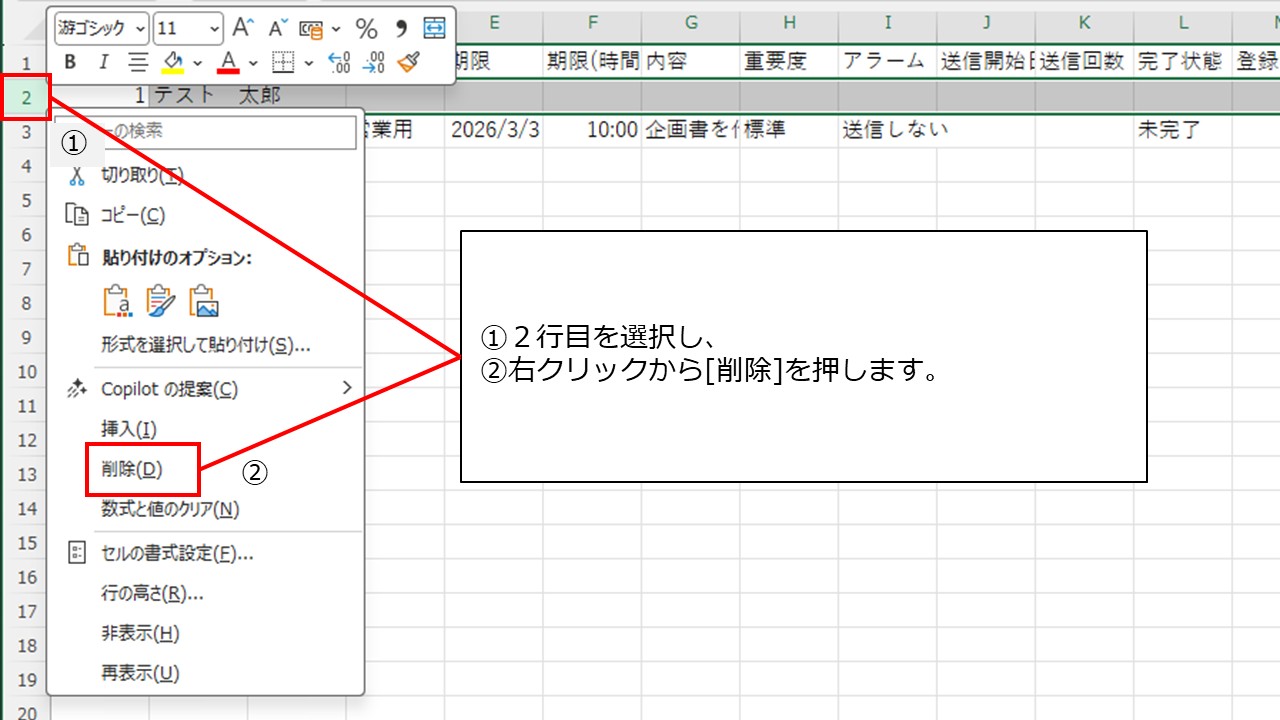Click 形式を選択して貼り付け(S)... option

click(205, 345)
